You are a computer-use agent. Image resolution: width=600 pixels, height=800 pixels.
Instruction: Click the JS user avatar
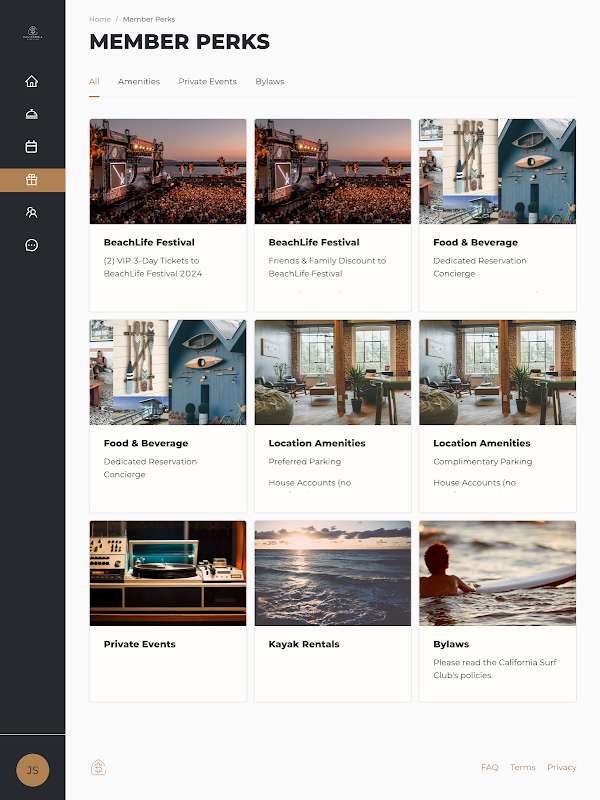(33, 770)
